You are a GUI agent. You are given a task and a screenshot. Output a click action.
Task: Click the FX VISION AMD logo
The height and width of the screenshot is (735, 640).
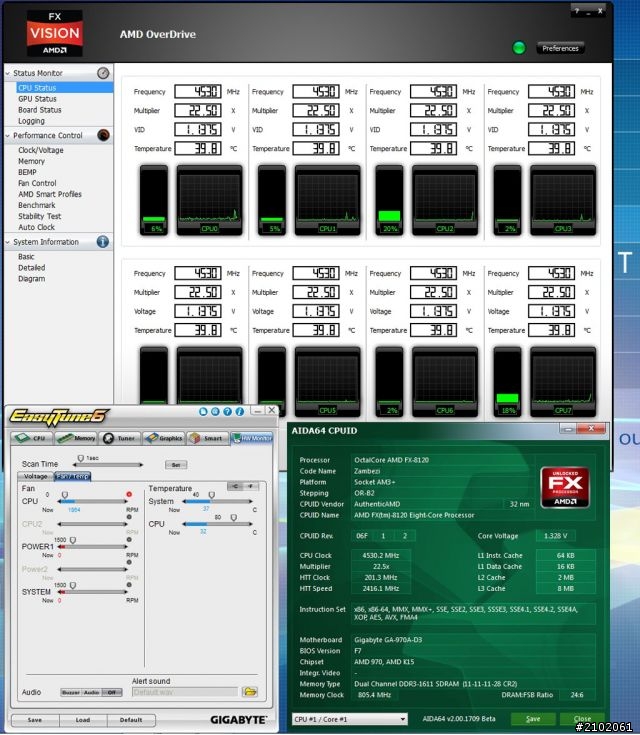54,33
